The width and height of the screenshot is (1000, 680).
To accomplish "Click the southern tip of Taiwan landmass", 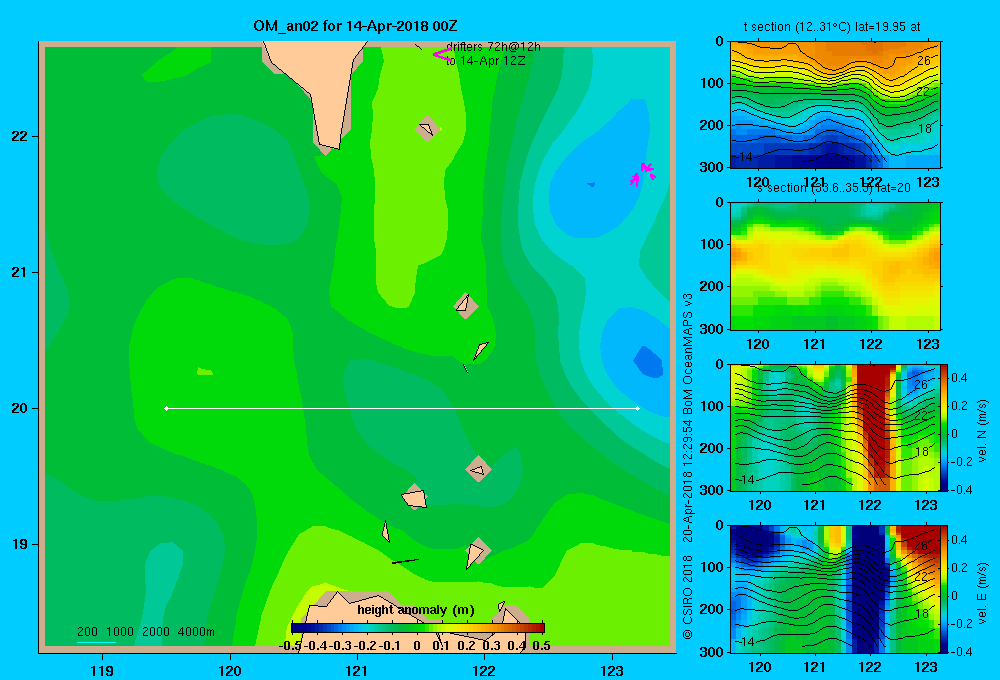I will coord(327,145).
